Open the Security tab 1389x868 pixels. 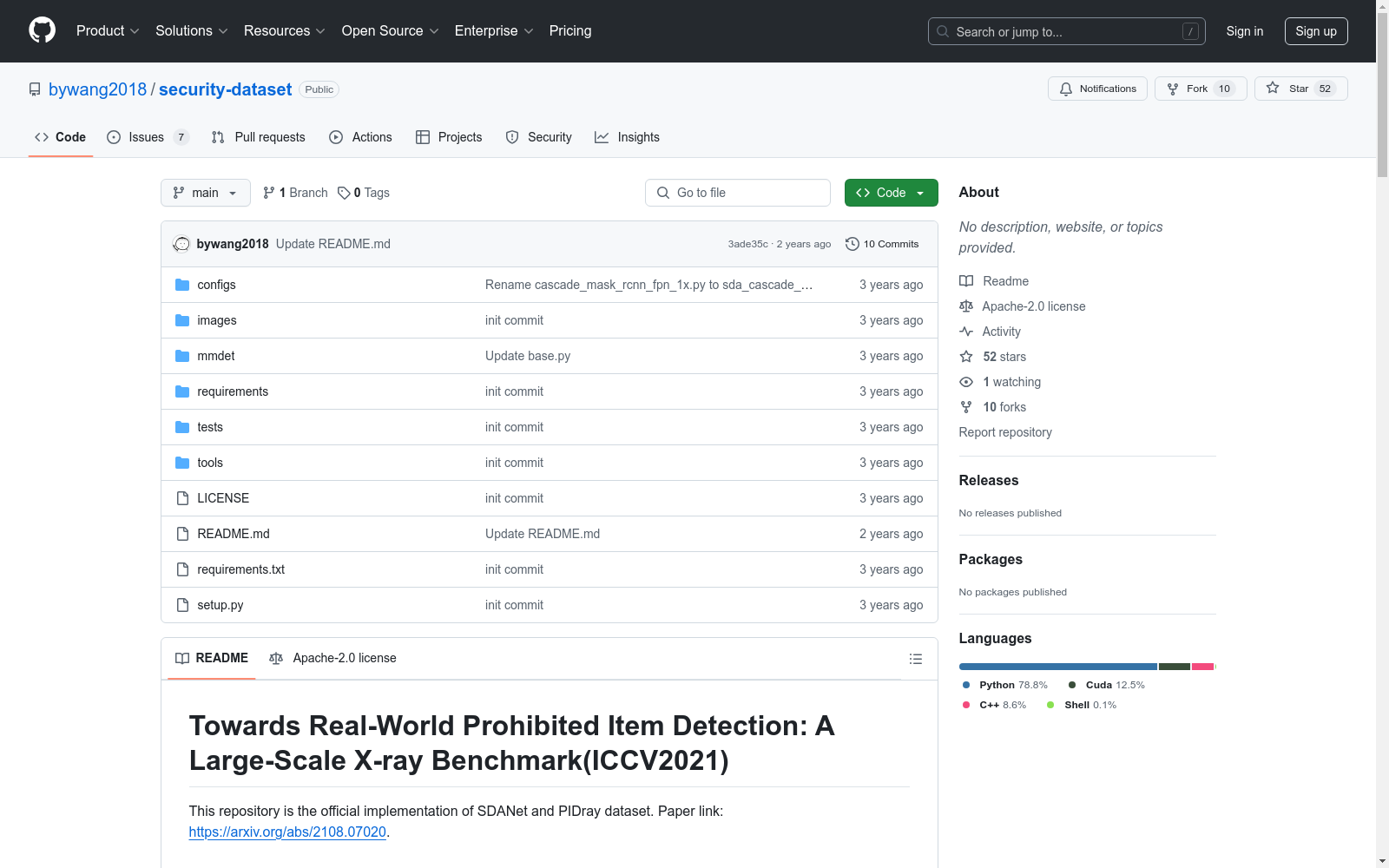(539, 137)
